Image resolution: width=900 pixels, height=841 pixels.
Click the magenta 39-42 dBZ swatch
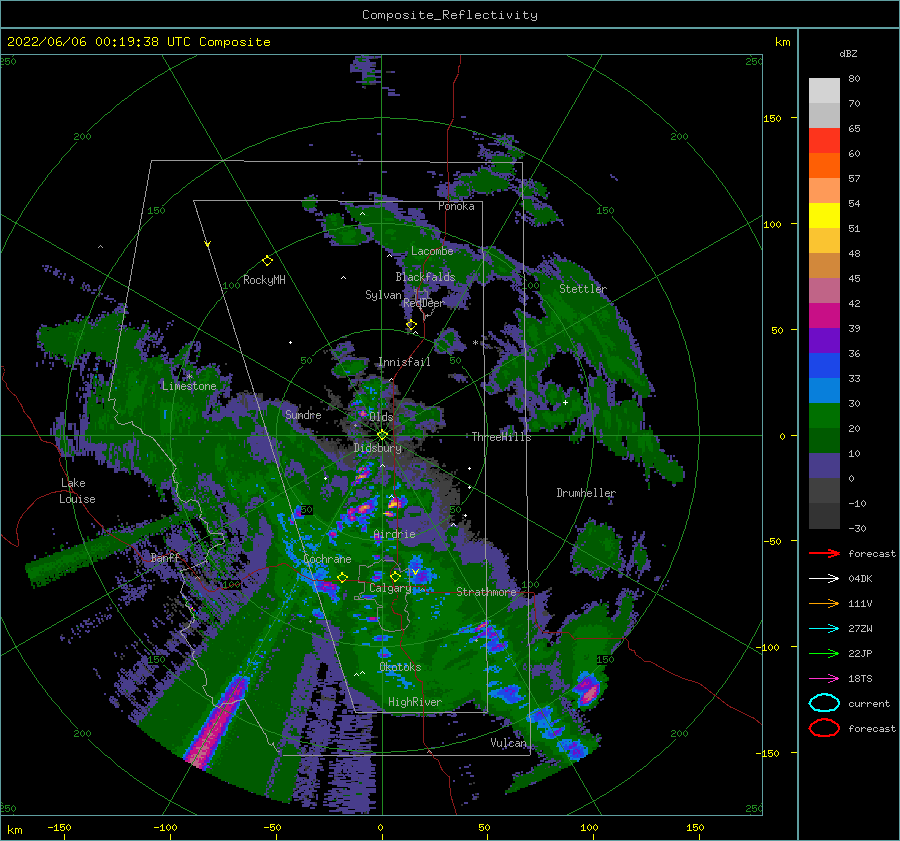[824, 316]
